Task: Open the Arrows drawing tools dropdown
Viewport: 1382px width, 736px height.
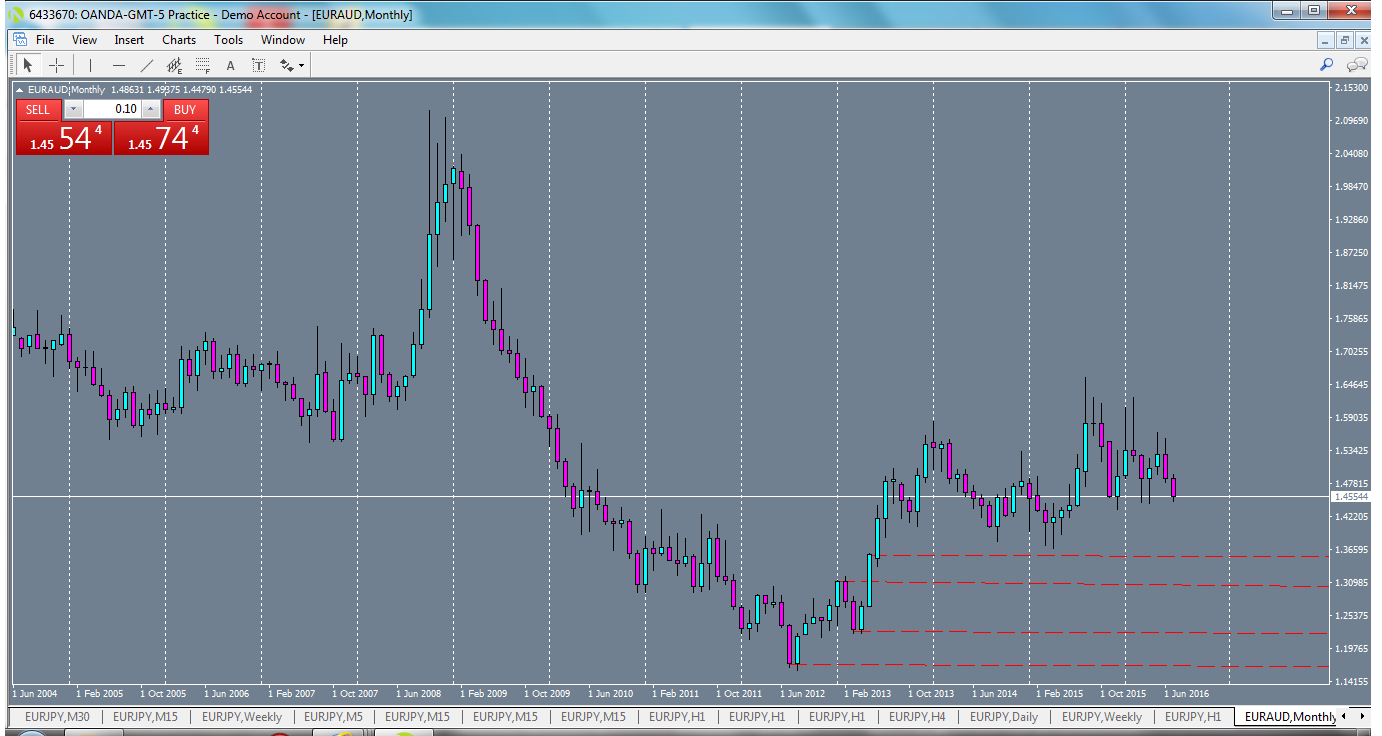Action: (x=289, y=64)
